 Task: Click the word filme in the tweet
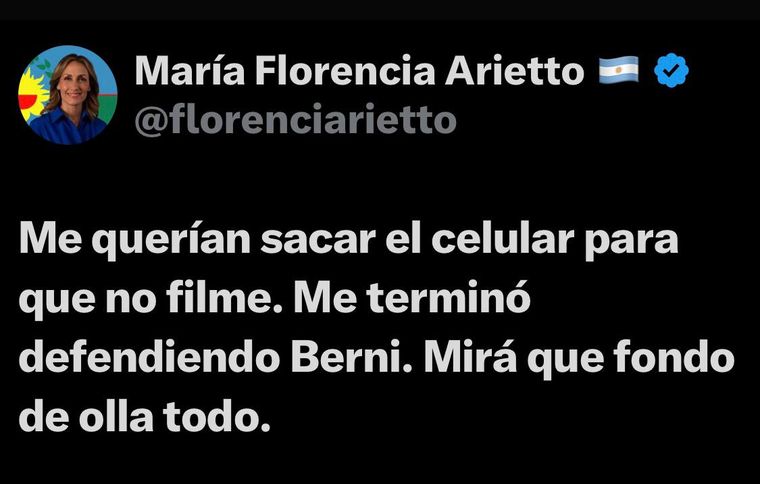[x=224, y=297]
